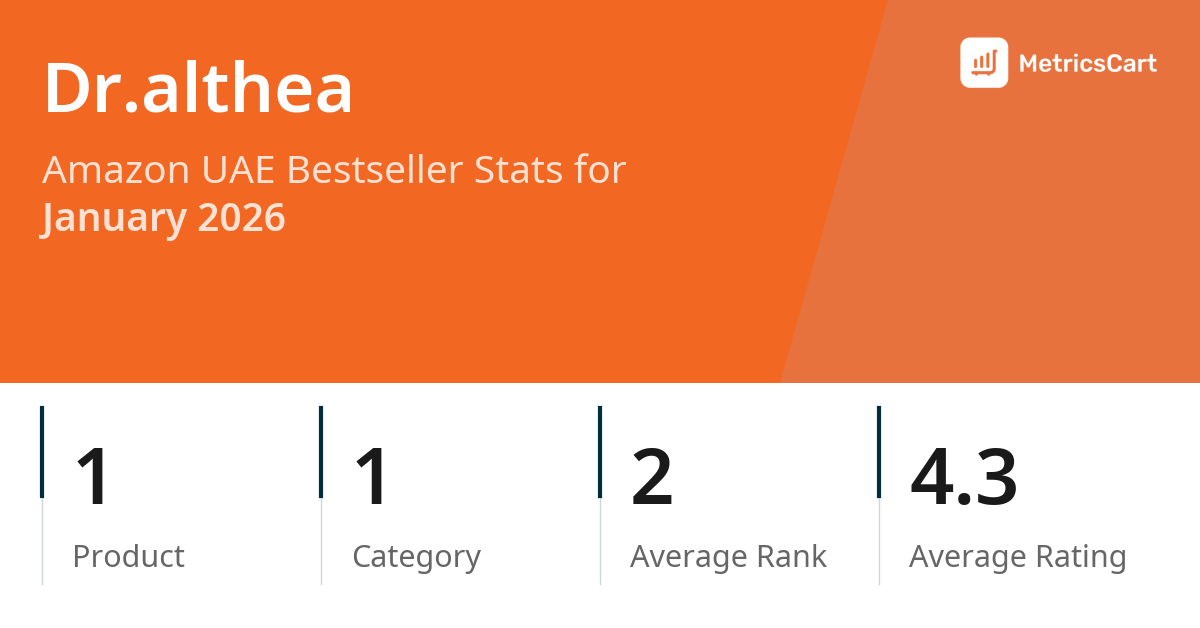
Task: Click the Average Rating value 4.3
Action: coord(963,477)
